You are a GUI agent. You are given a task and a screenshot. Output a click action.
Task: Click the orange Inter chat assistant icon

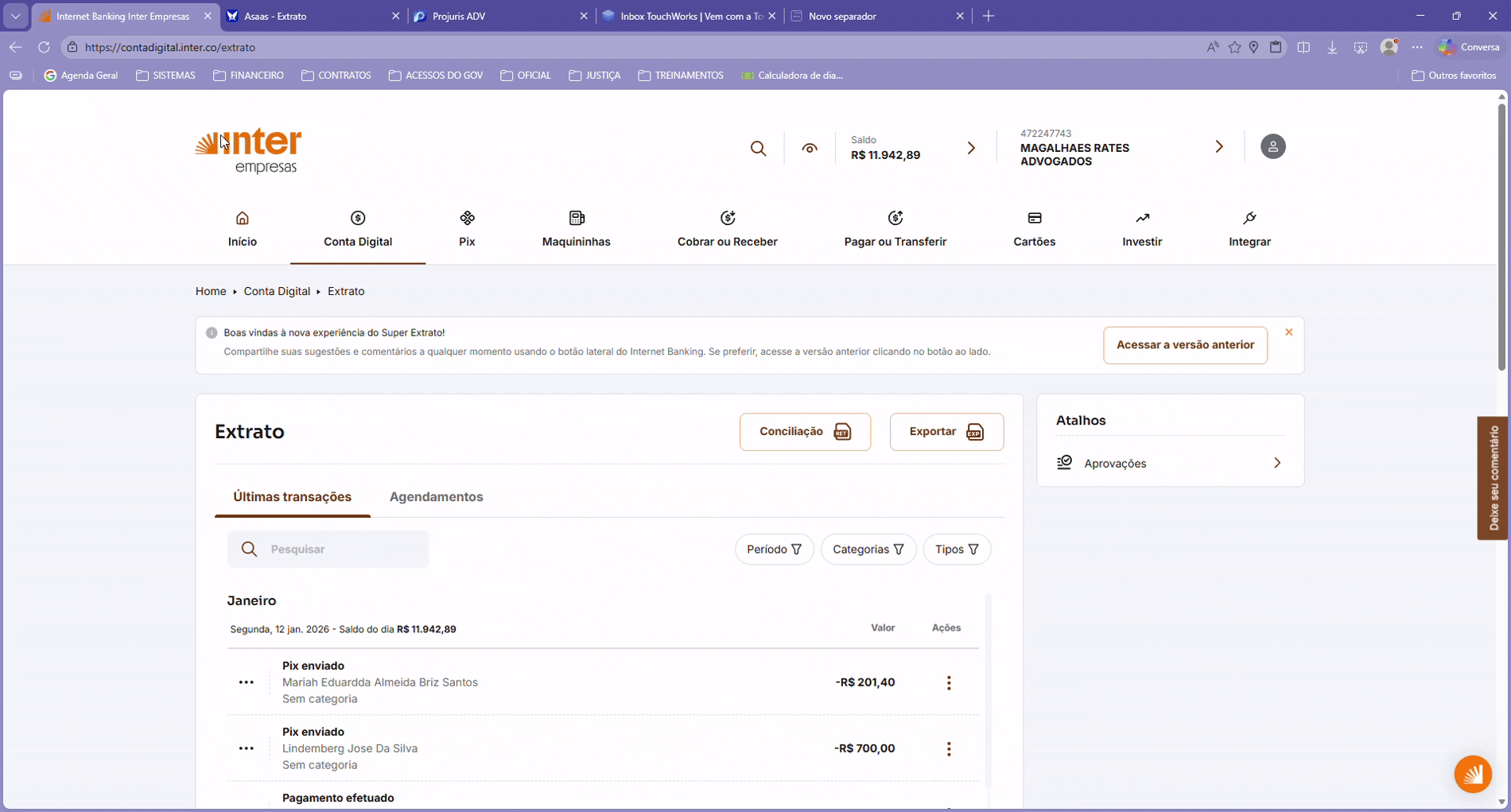tap(1472, 774)
